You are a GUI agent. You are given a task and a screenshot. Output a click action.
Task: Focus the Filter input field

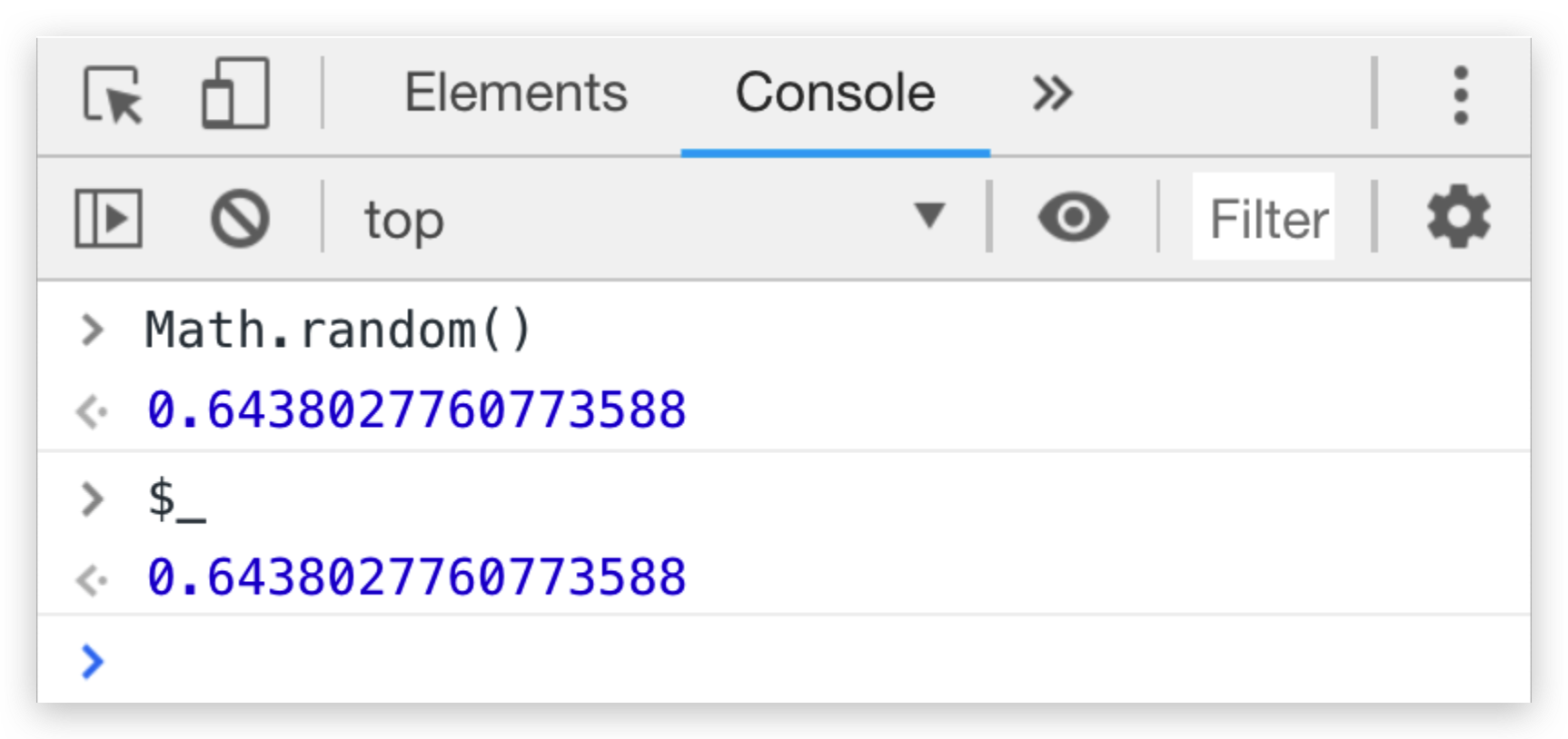[1268, 219]
